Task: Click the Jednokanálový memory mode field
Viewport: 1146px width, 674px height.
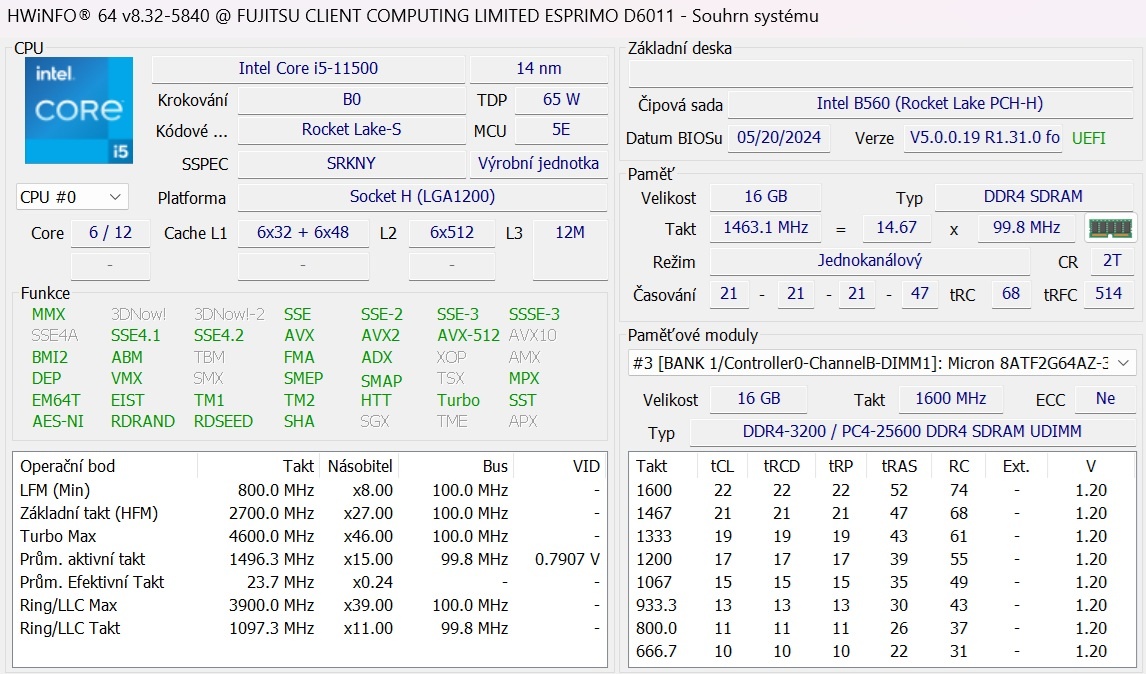Action: [x=869, y=261]
